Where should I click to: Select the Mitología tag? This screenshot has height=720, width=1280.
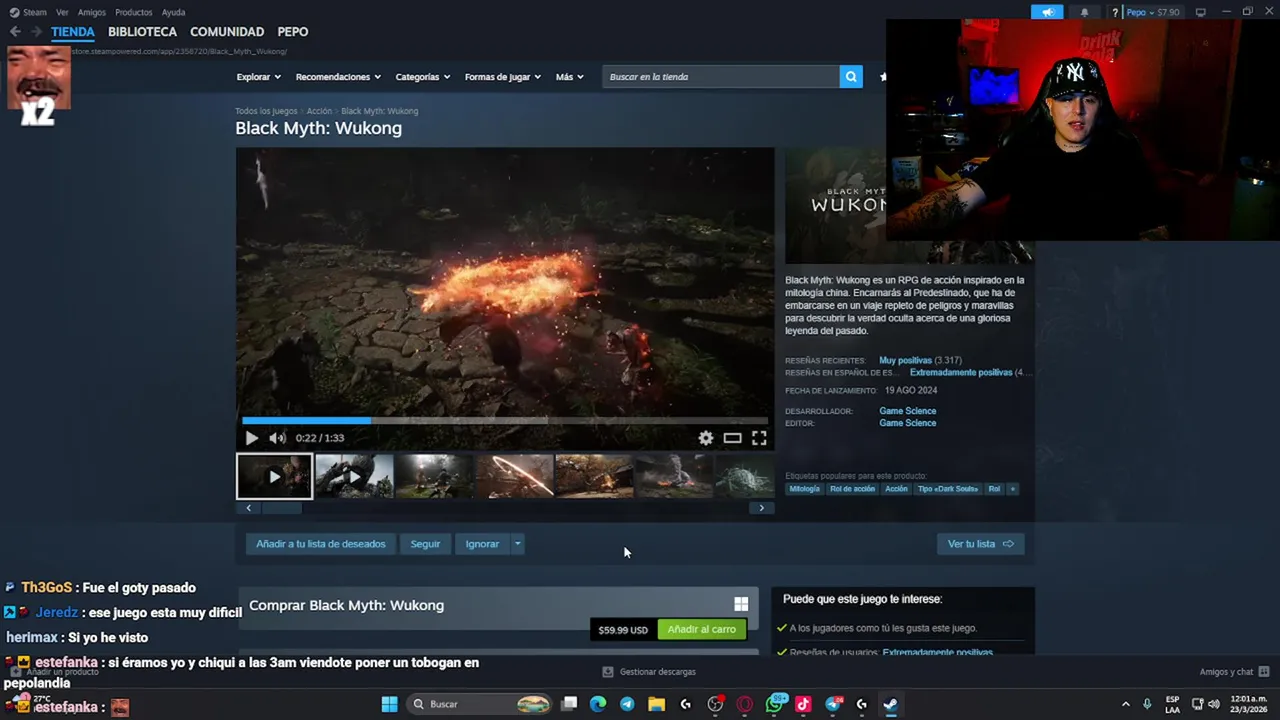(x=804, y=489)
